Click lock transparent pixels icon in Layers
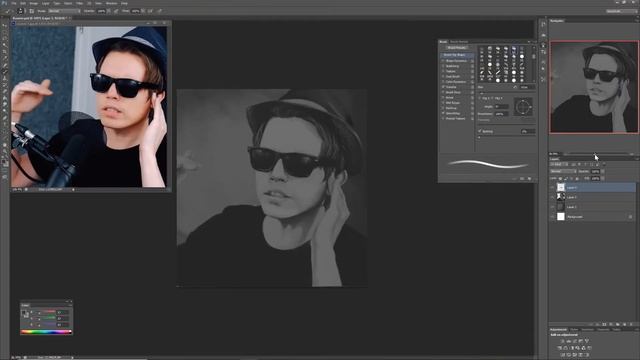 [x=560, y=178]
